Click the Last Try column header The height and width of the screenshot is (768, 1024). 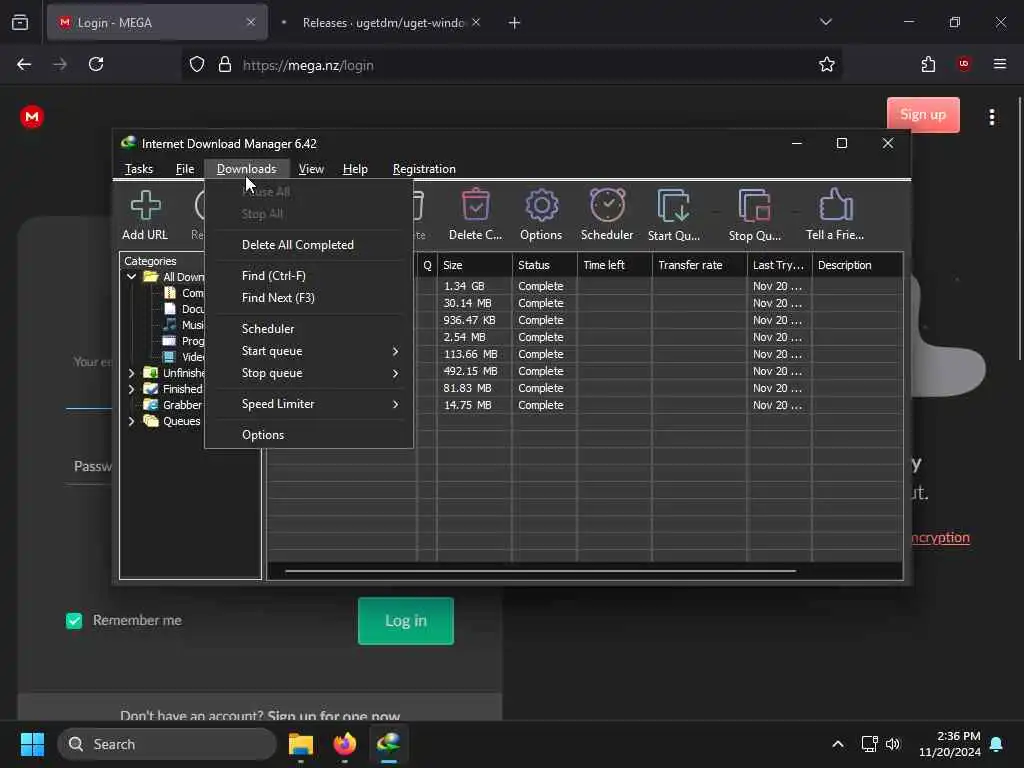[x=779, y=265]
